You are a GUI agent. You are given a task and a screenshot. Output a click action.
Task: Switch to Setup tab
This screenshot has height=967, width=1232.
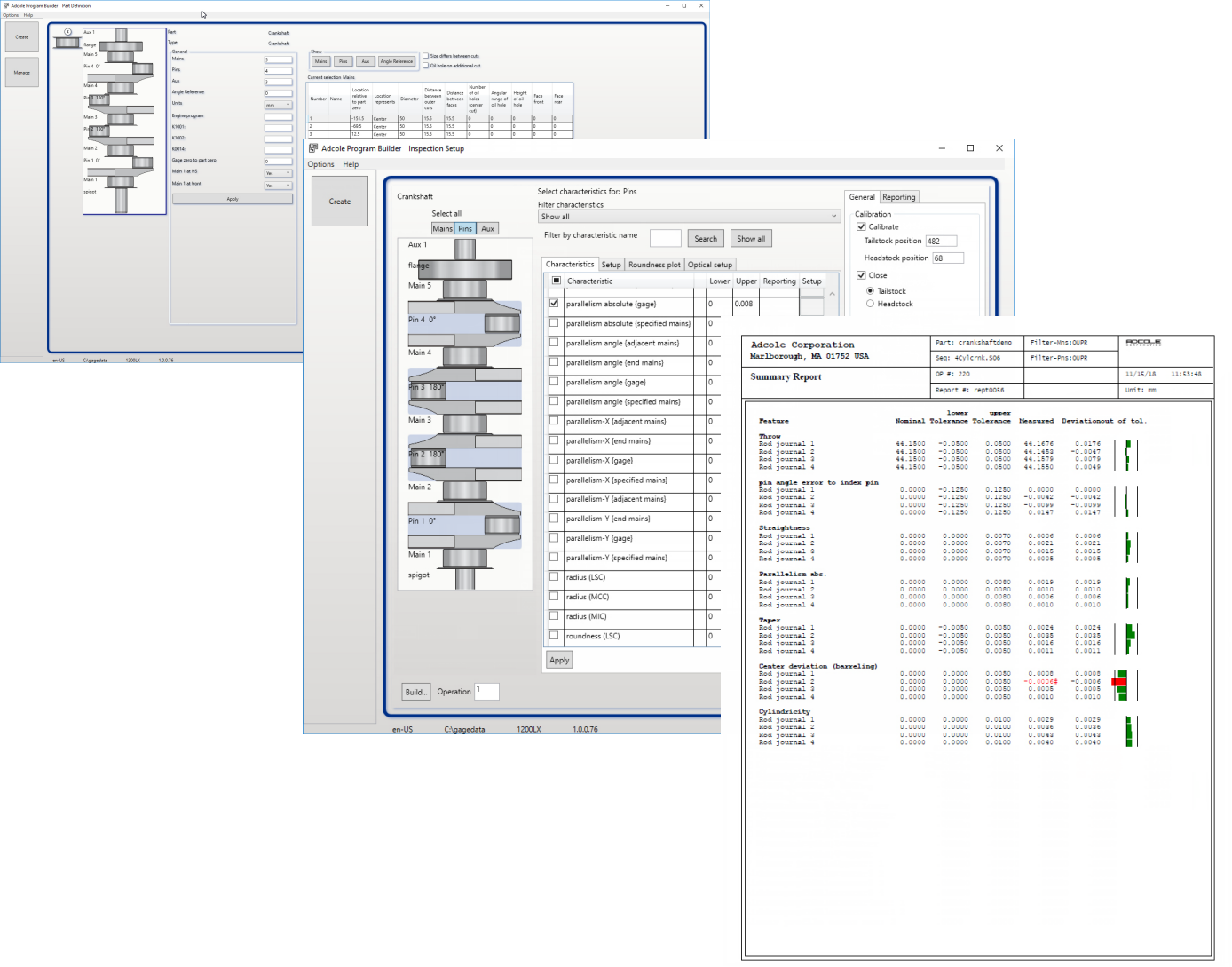click(x=612, y=265)
